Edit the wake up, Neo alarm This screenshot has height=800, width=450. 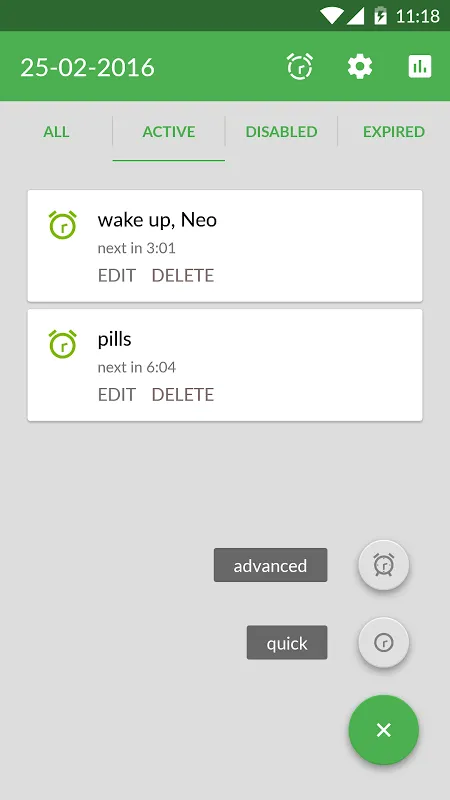point(117,276)
